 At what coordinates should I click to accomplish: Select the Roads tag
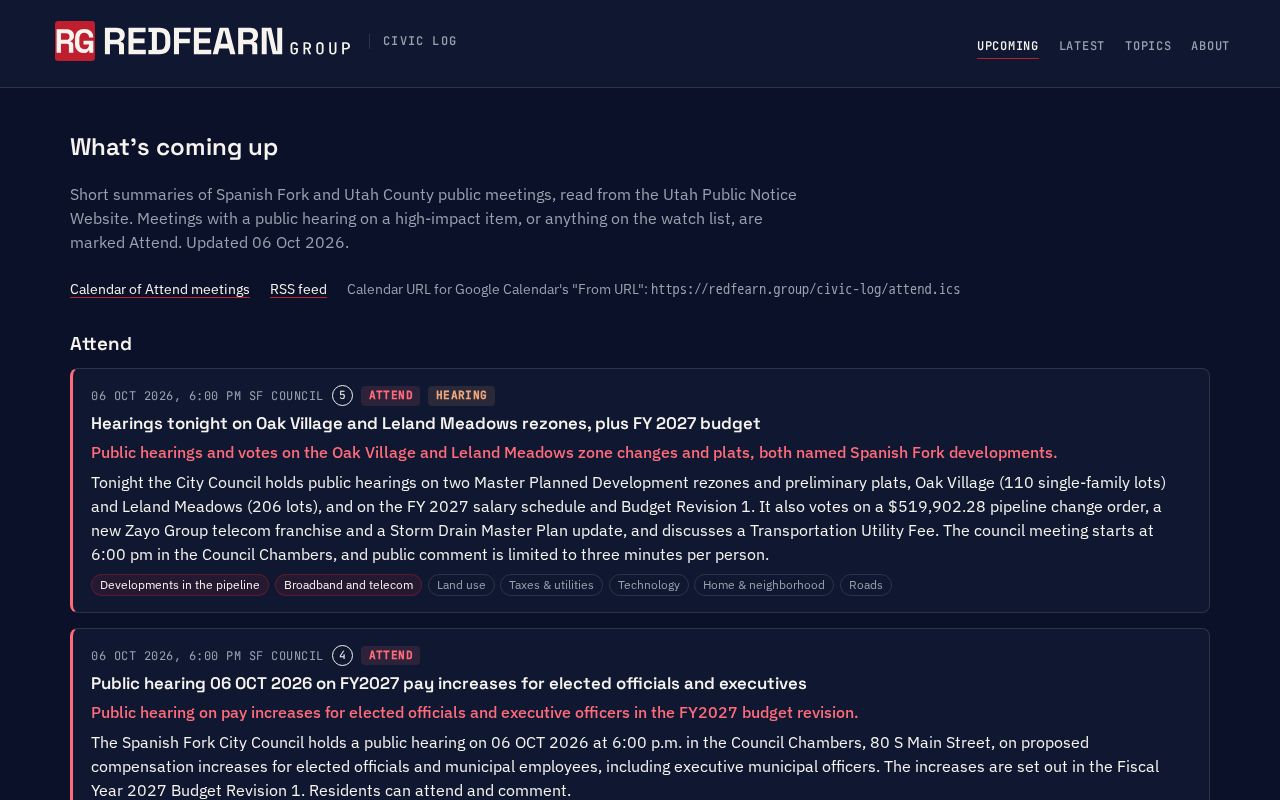(x=866, y=585)
